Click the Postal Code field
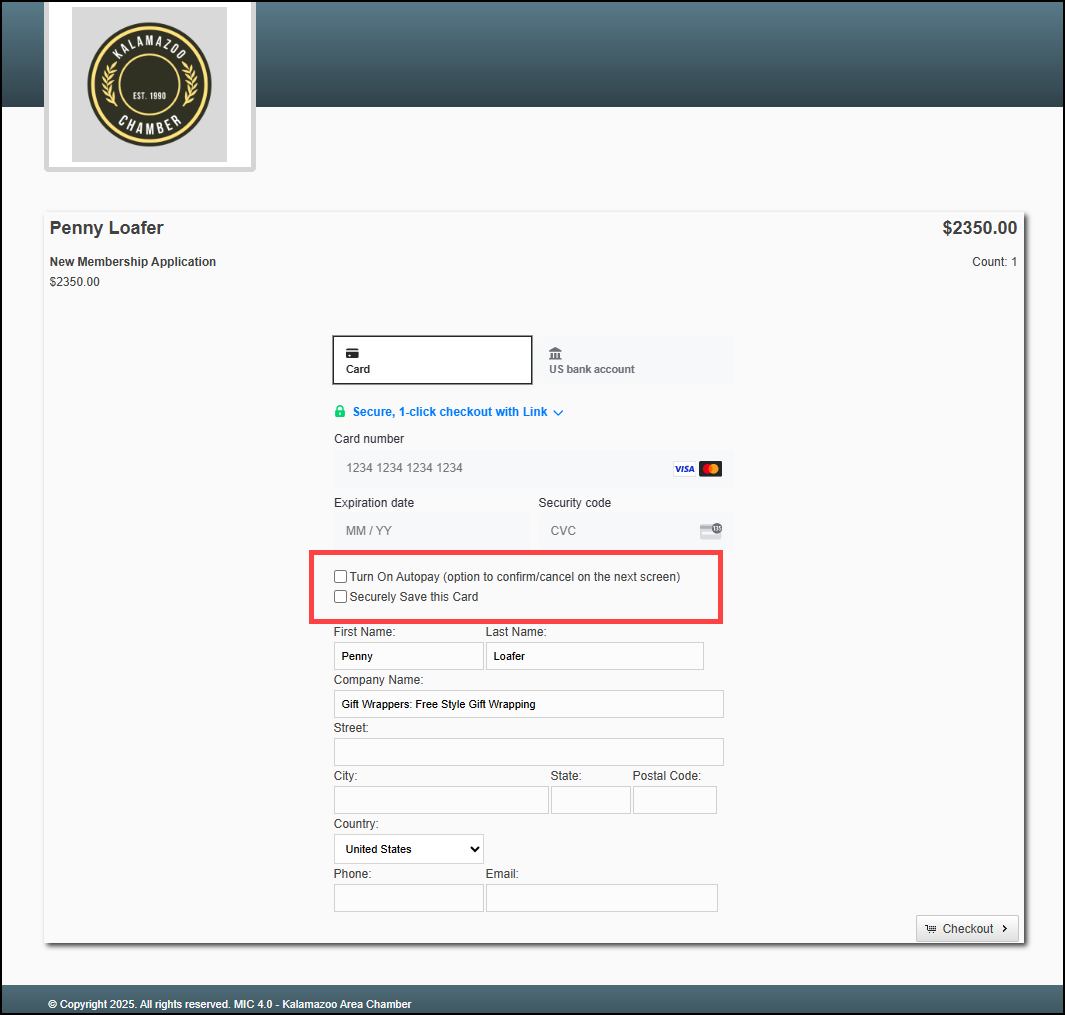 674,800
